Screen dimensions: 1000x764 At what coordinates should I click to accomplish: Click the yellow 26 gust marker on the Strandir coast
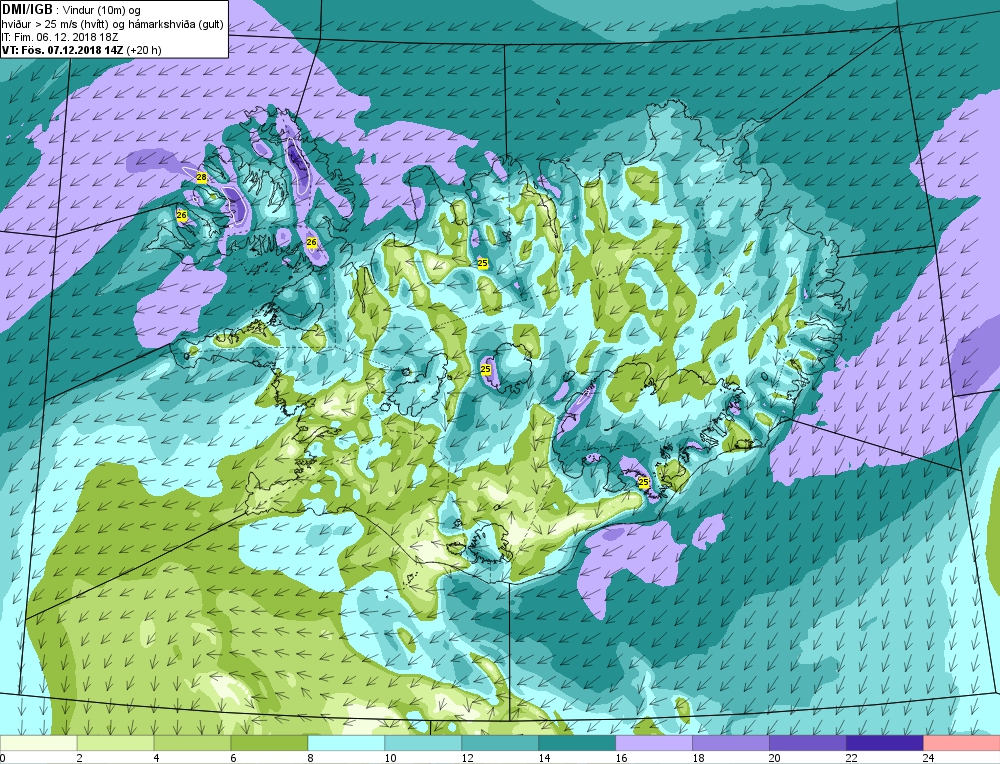pos(312,242)
